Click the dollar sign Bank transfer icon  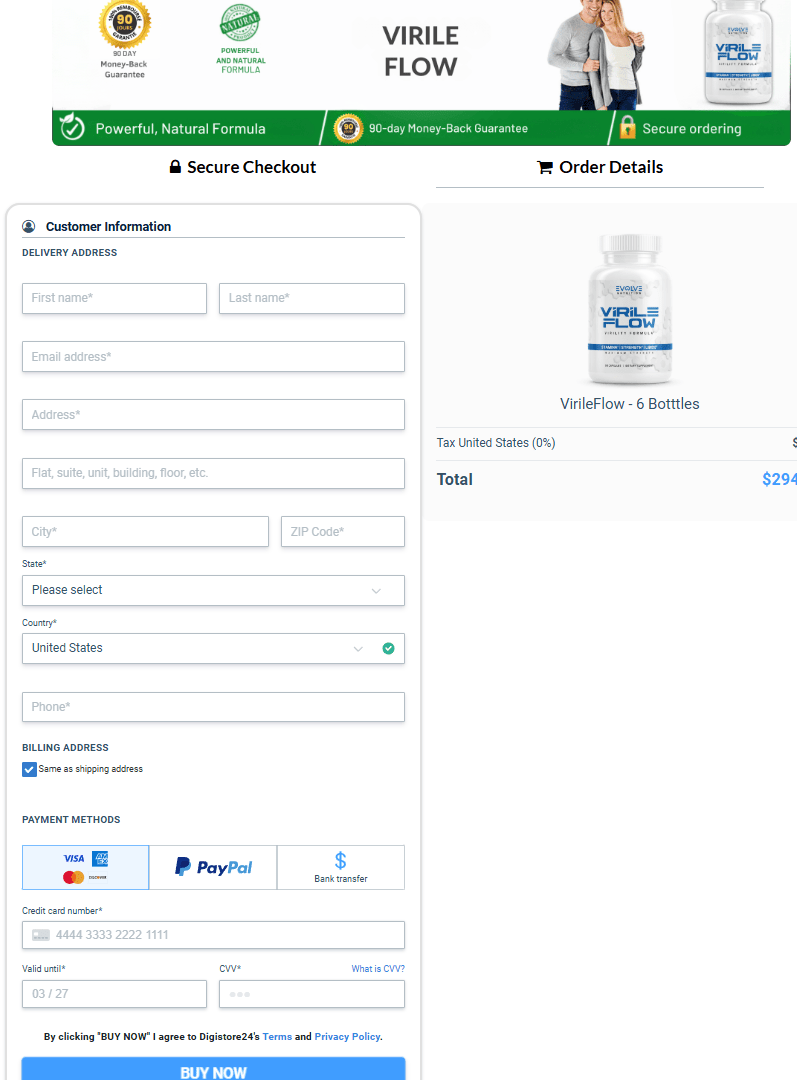coord(340,860)
